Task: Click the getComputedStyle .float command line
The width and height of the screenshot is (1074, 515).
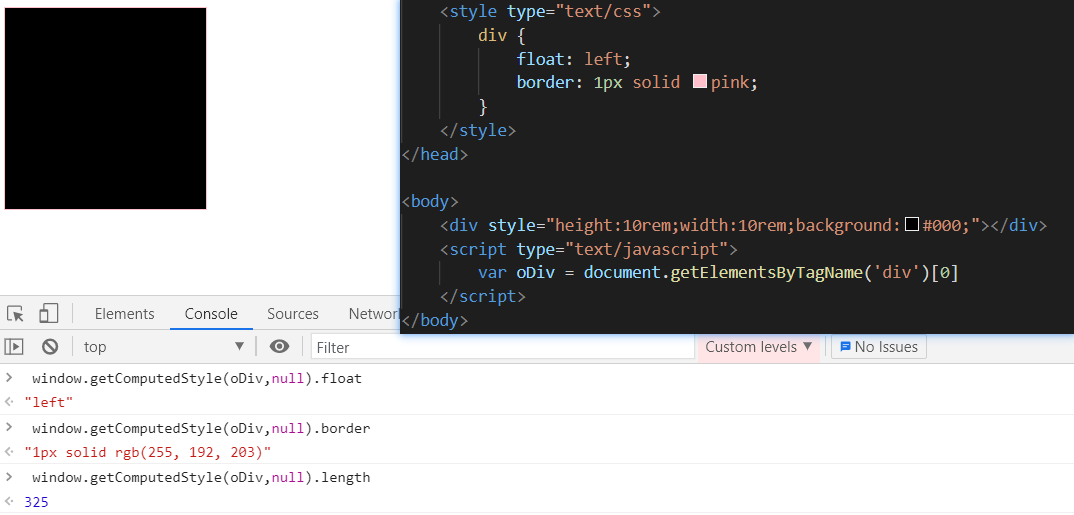Action: point(197,378)
